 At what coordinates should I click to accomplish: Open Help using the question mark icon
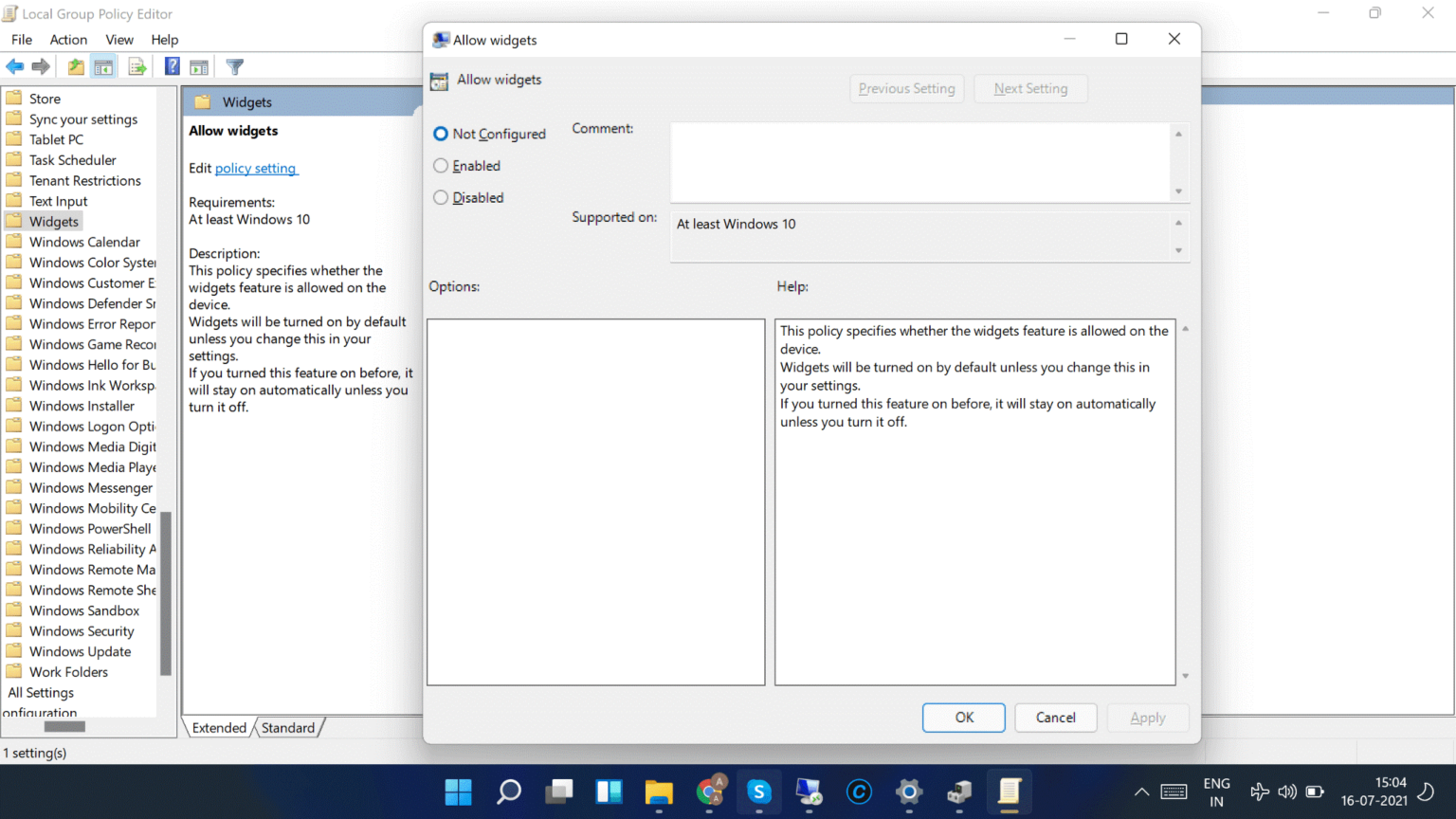[172, 66]
